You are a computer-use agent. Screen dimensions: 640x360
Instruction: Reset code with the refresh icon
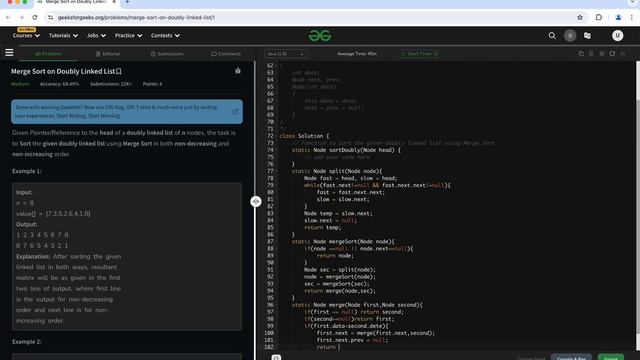pyautogui.click(x=612, y=53)
